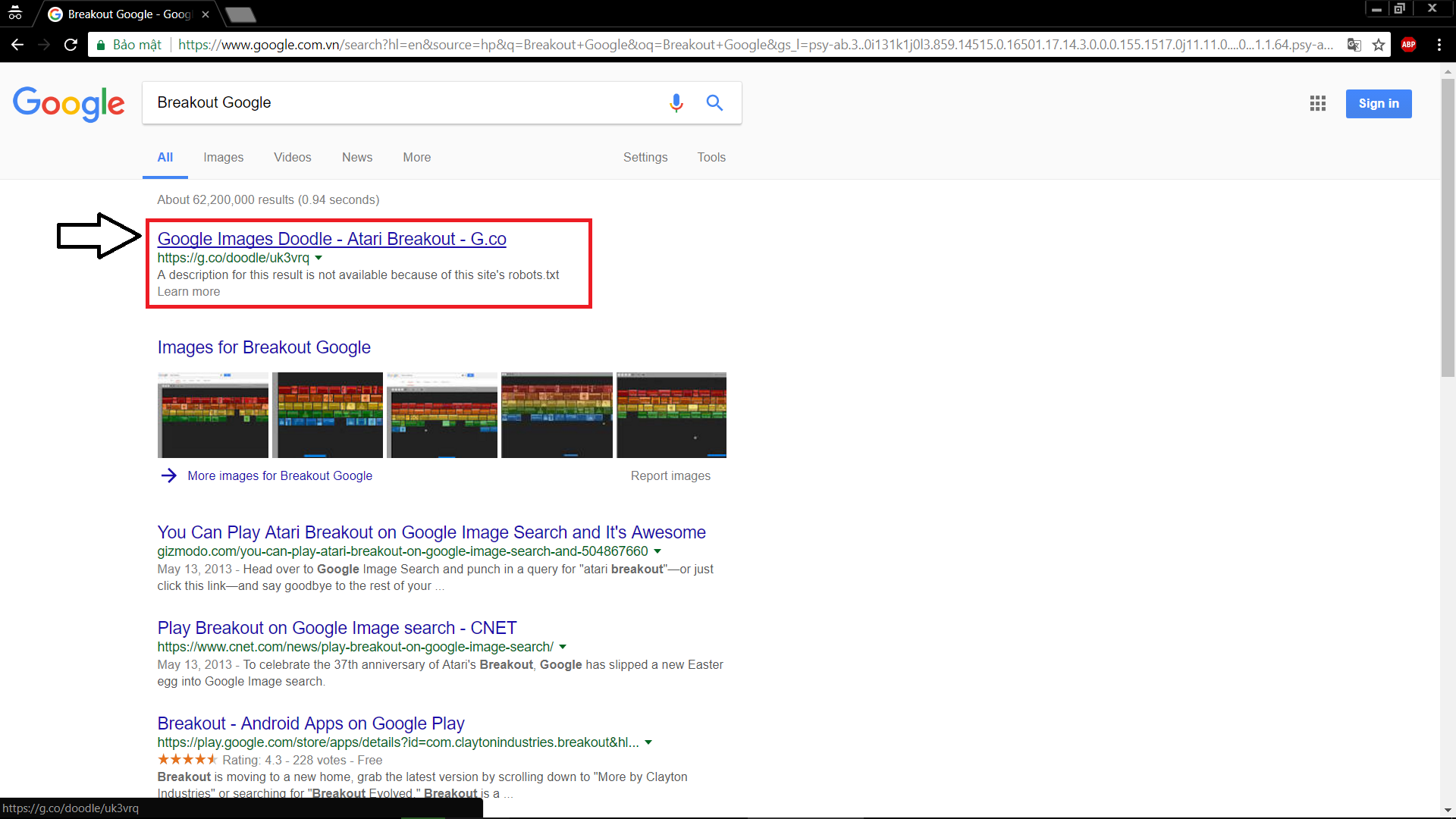Click in the Breakout Google search field
The height and width of the screenshot is (819, 1456).
[x=402, y=102]
